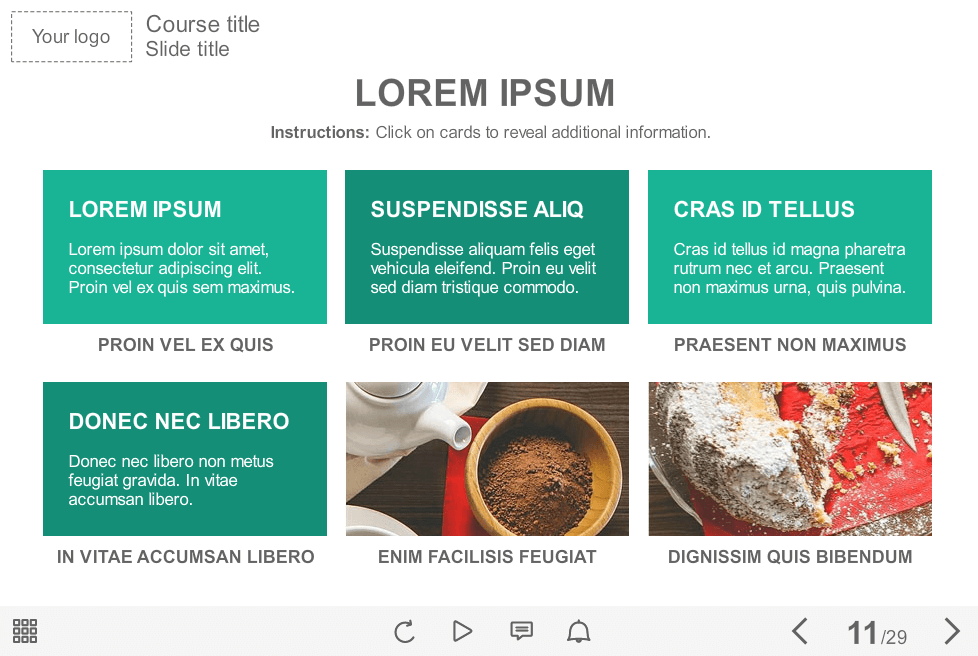Click the bell notification icon

(579, 631)
